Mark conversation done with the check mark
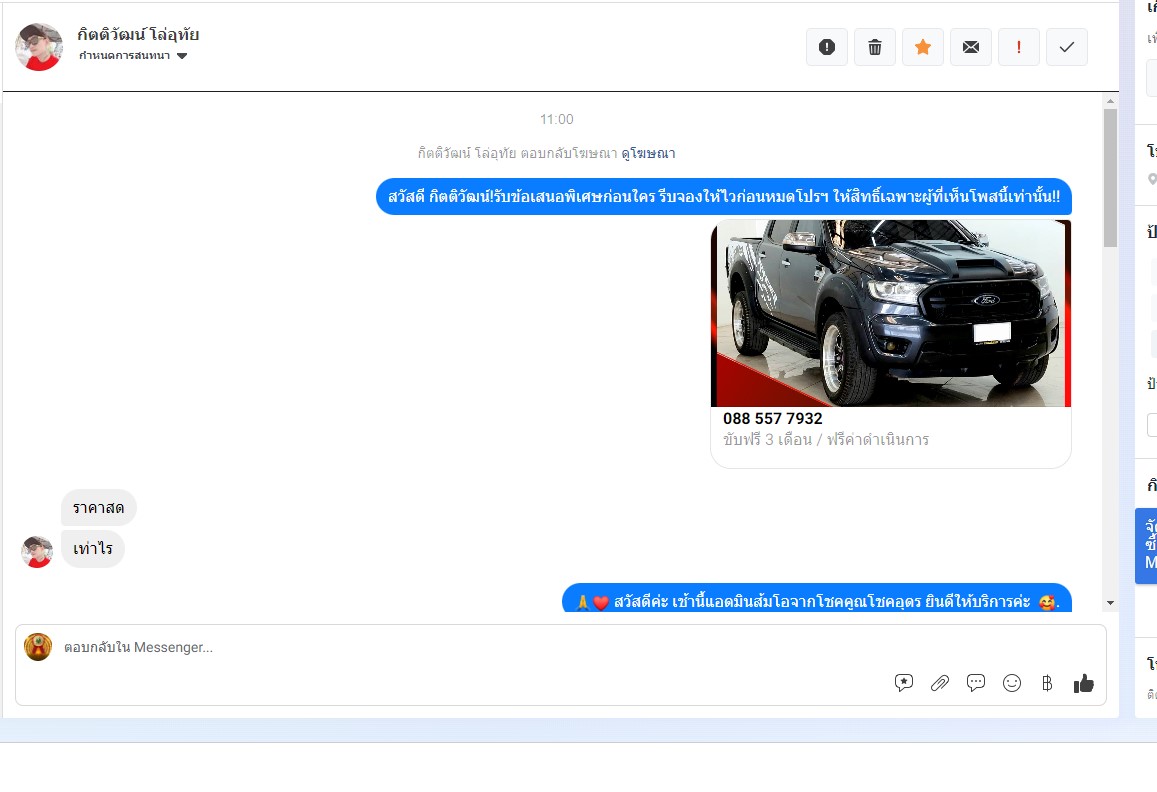 coord(1067,47)
